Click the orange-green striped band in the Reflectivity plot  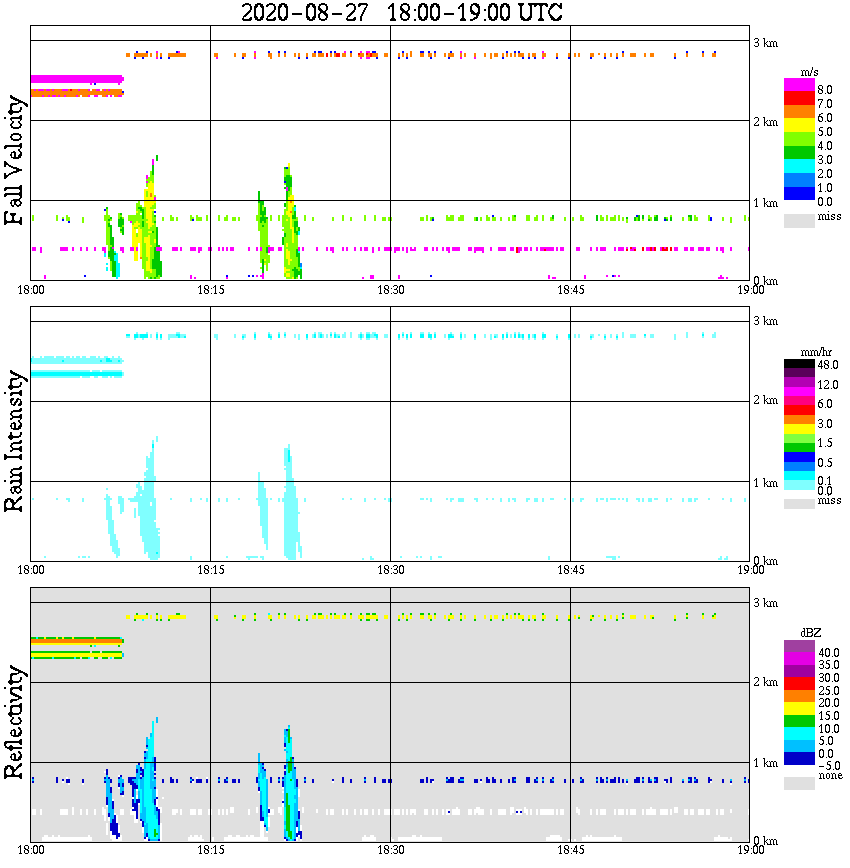(77, 641)
